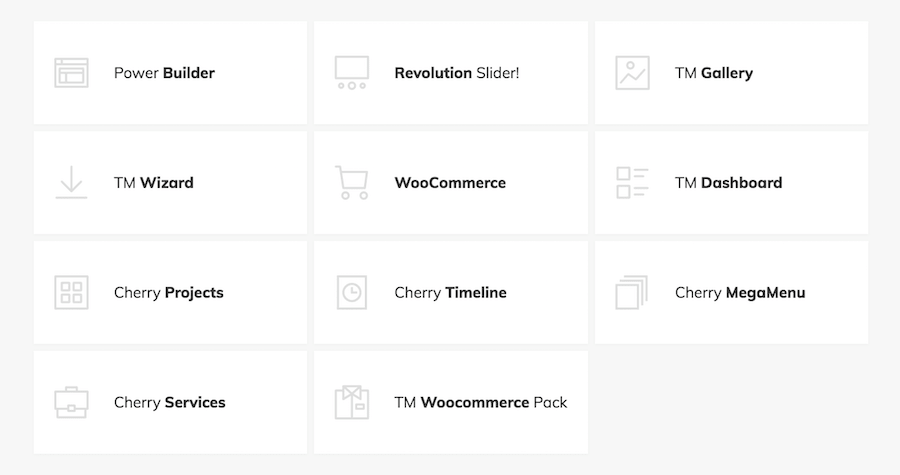The image size is (900, 475).
Task: Click the TM Gallery picture icon
Action: (632, 73)
